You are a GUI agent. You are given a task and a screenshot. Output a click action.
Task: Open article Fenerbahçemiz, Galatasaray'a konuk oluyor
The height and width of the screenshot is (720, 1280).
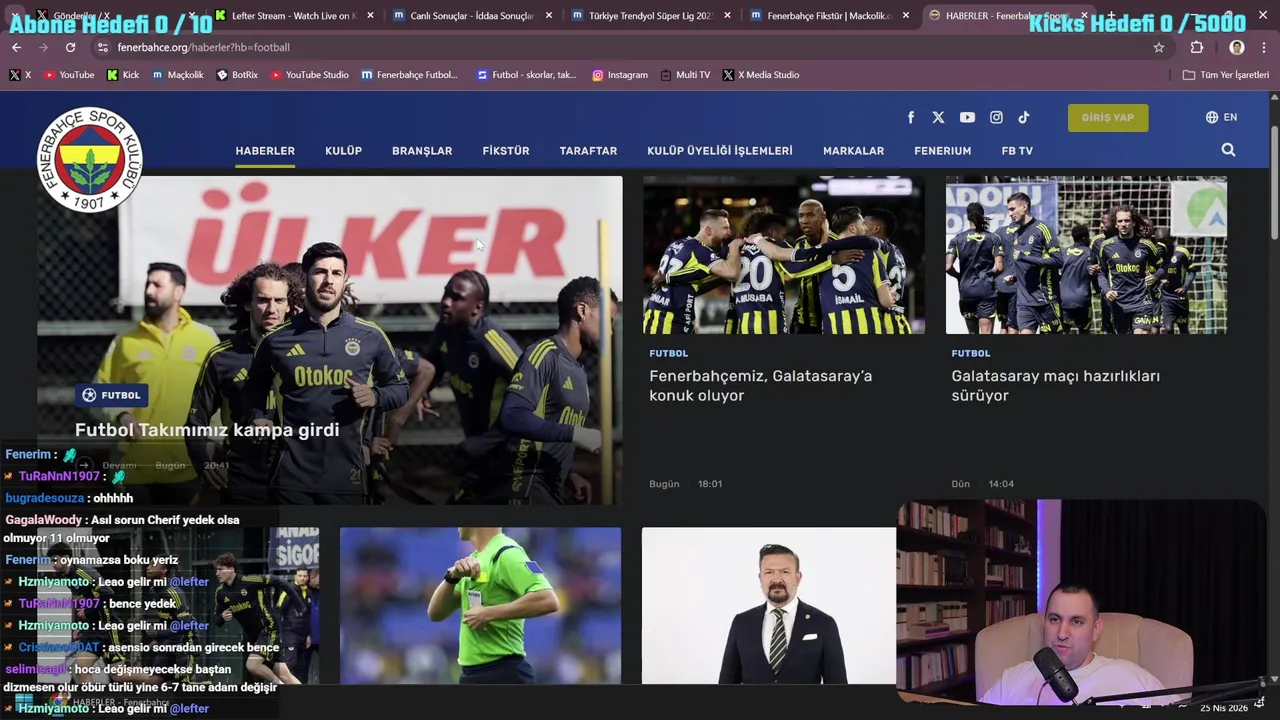[x=761, y=386]
